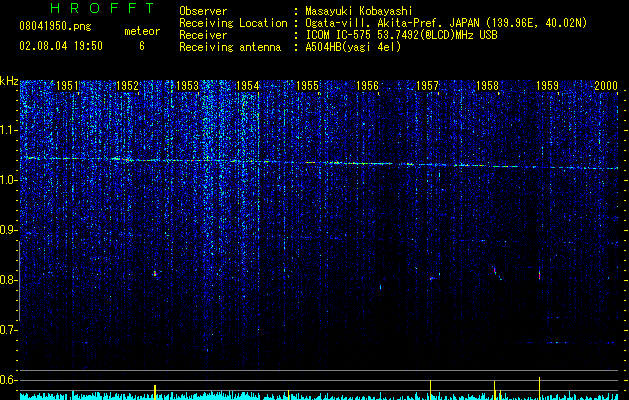Click the faint echo after 1956
The height and width of the screenshot is (400, 629).
[x=380, y=287]
